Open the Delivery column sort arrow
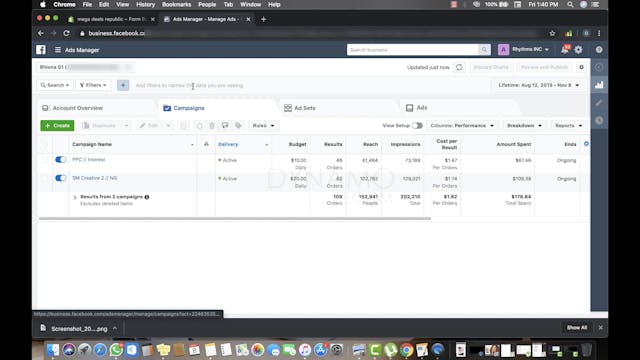The height and width of the screenshot is (360, 640). point(267,144)
